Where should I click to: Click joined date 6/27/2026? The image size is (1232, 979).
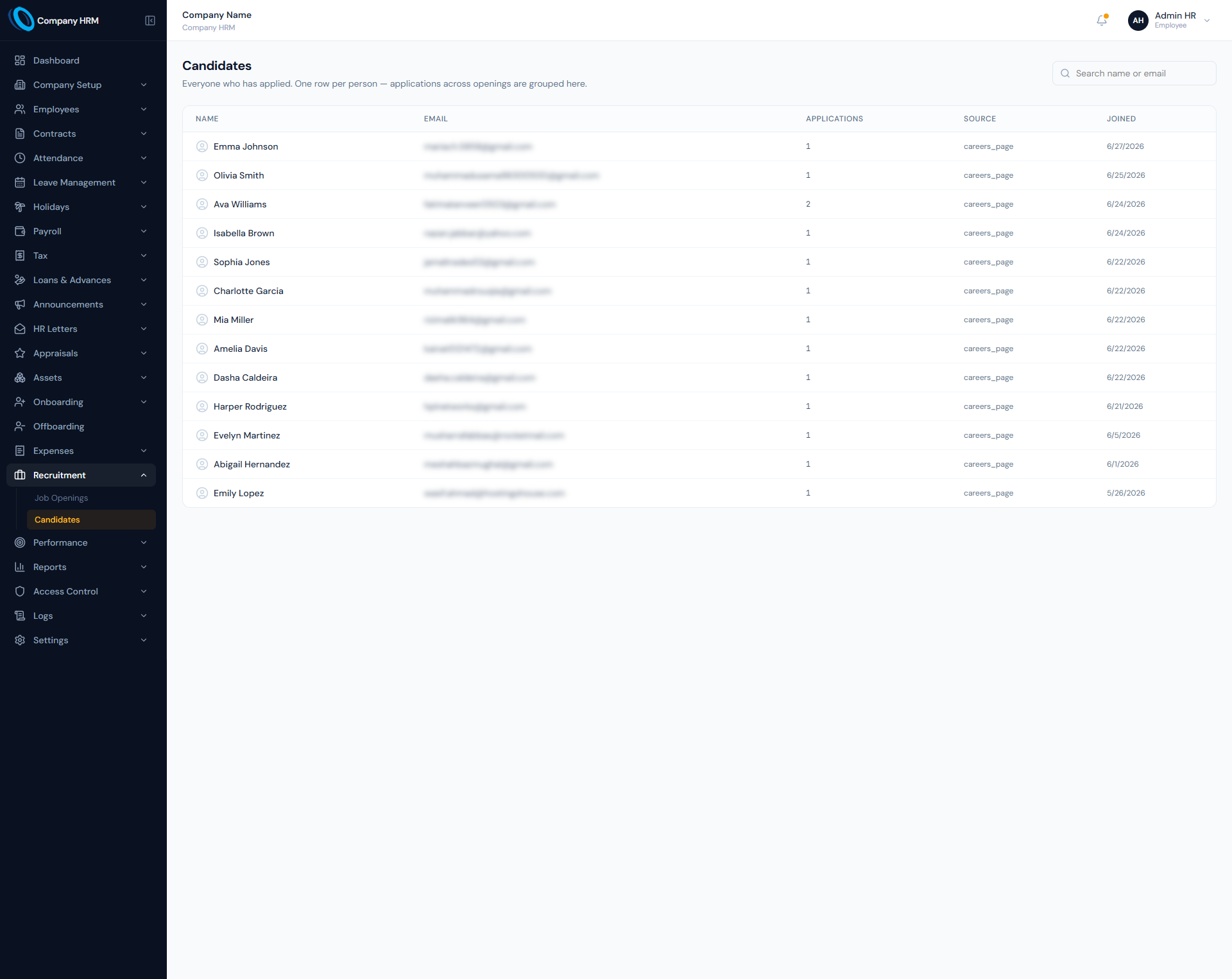1125,146
